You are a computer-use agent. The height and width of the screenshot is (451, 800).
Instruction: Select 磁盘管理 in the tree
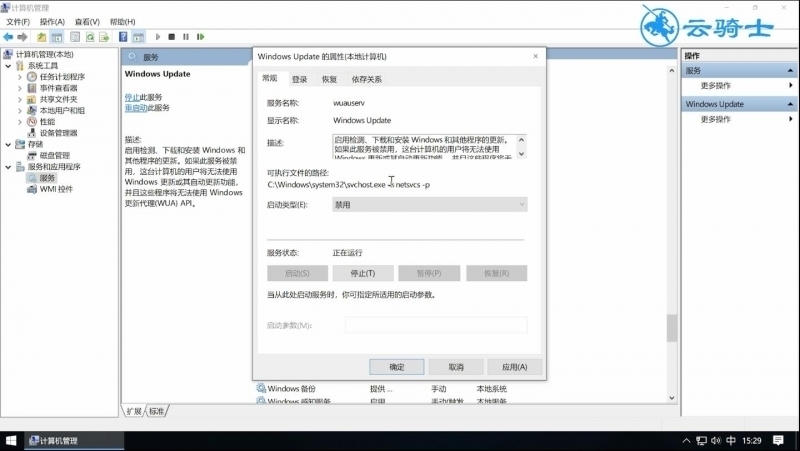click(x=55, y=155)
